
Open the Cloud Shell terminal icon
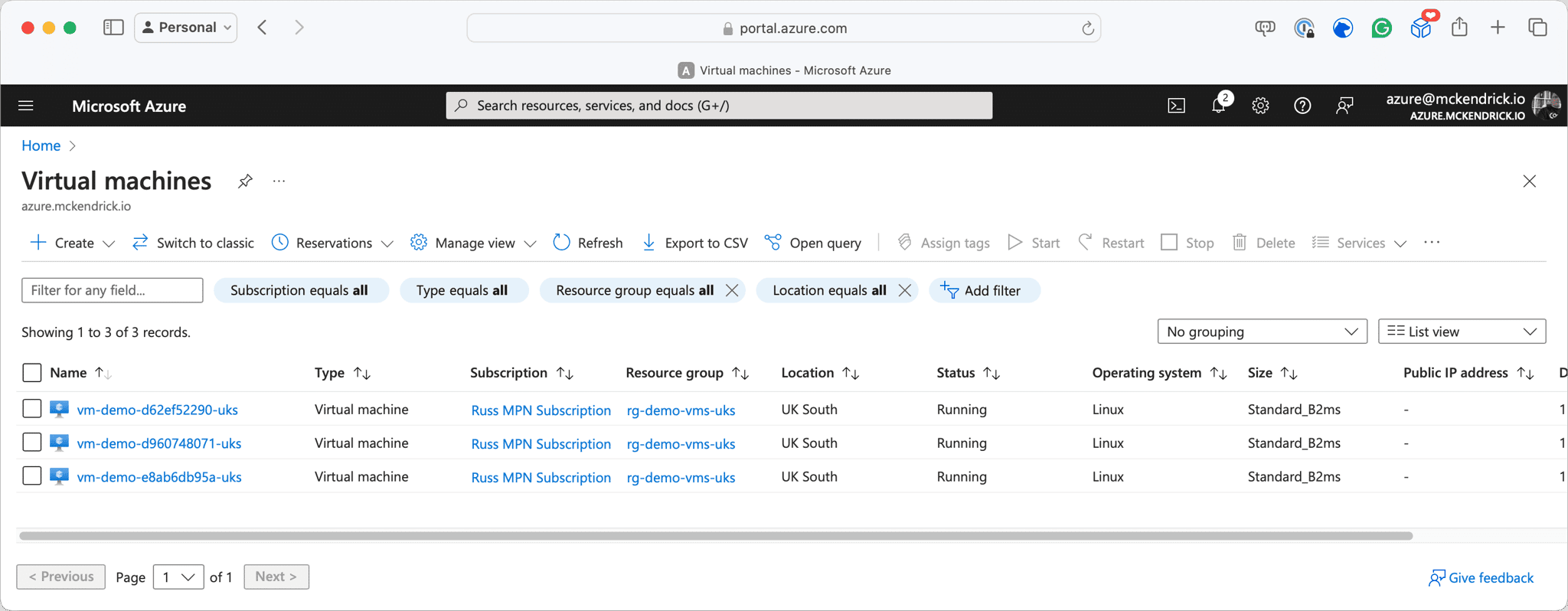pyautogui.click(x=1176, y=106)
